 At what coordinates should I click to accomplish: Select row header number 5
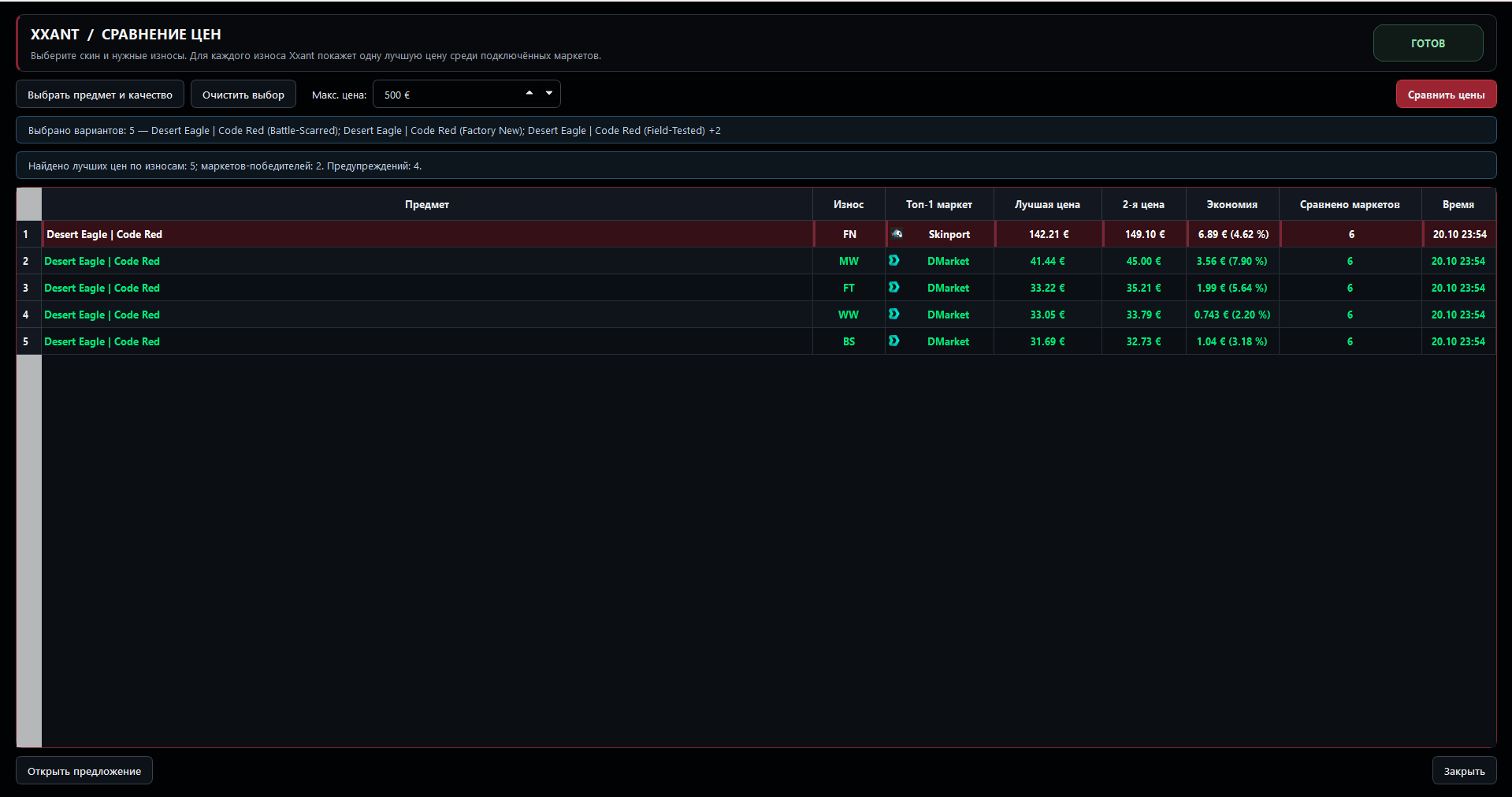(28, 341)
